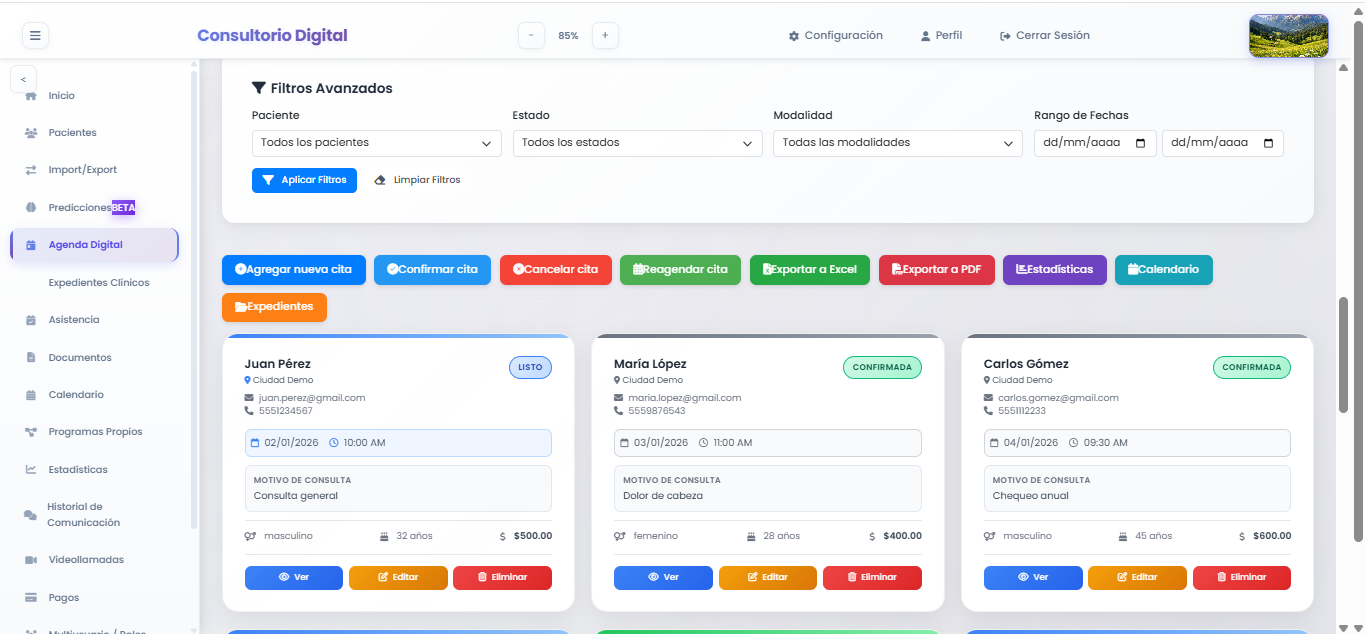The height and width of the screenshot is (634, 1365).
Task: Edit Juan Pérez appointment
Action: coord(398,577)
